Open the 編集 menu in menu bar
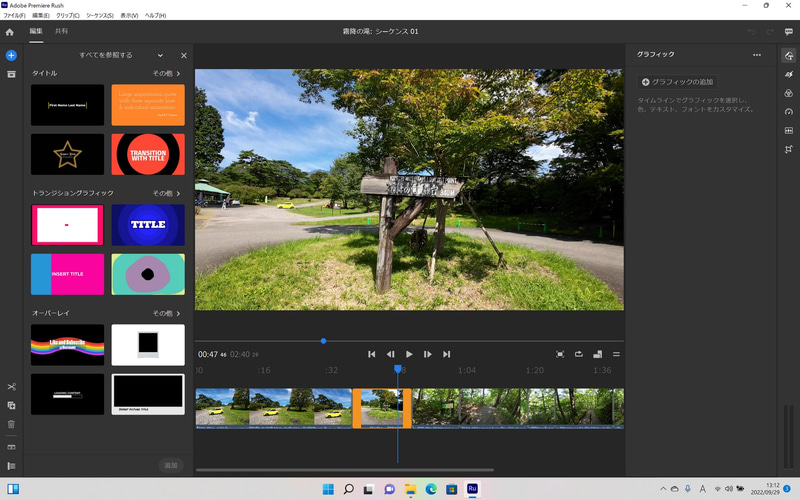The image size is (800, 500). click(41, 15)
